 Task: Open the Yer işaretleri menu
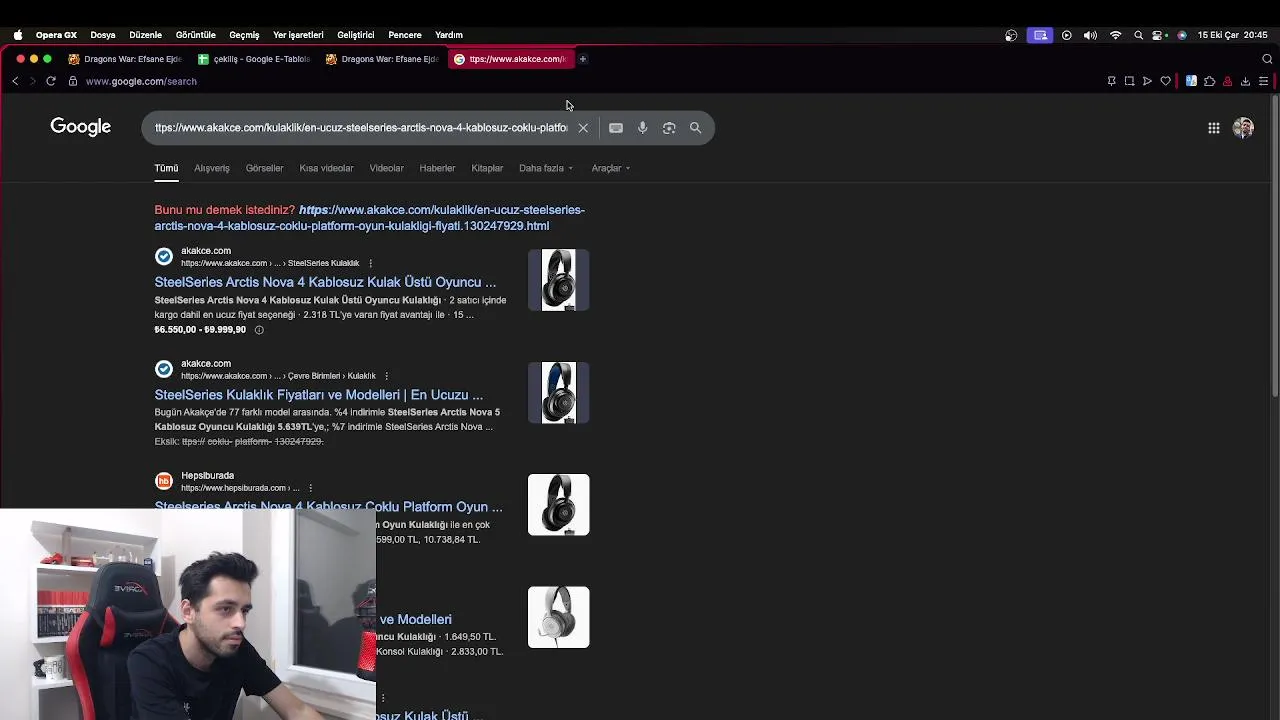click(298, 35)
